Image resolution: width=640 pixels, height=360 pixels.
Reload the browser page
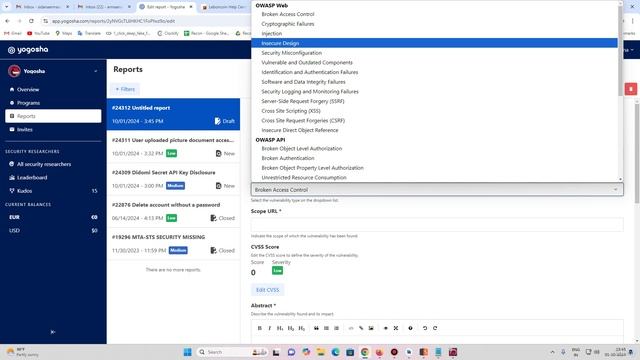click(x=31, y=21)
